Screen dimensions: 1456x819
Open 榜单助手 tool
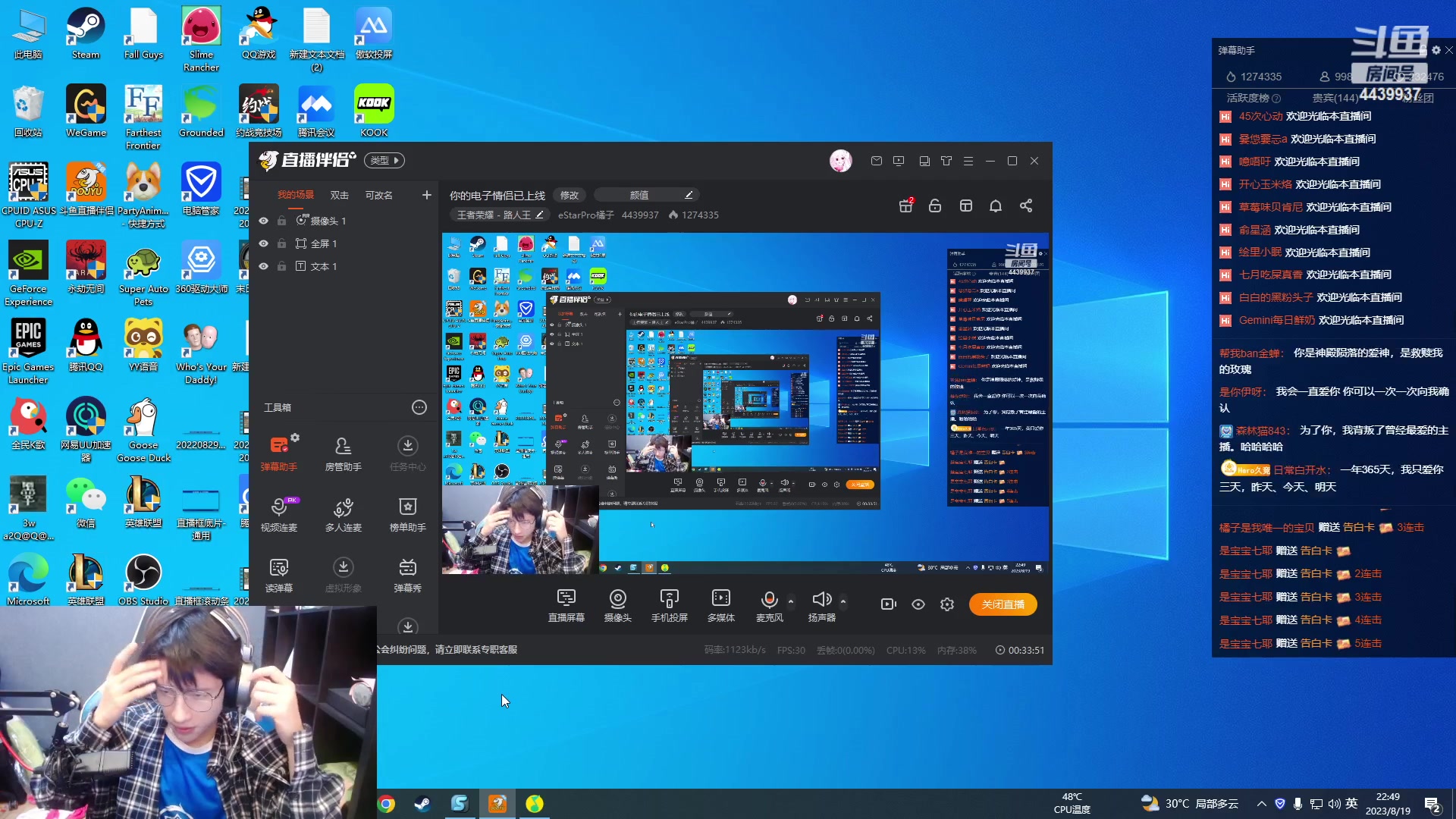tap(407, 513)
